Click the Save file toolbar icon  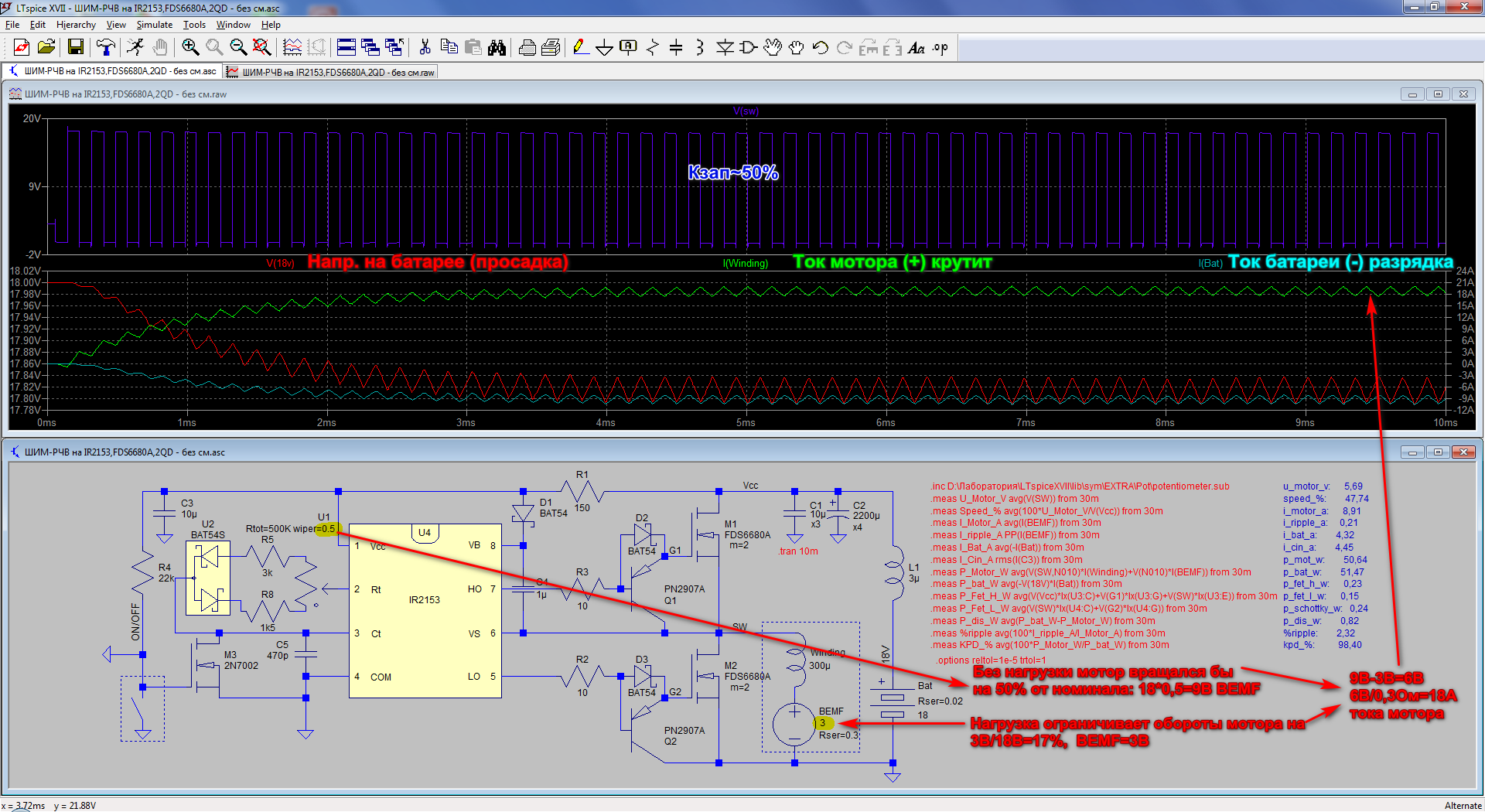(75, 48)
